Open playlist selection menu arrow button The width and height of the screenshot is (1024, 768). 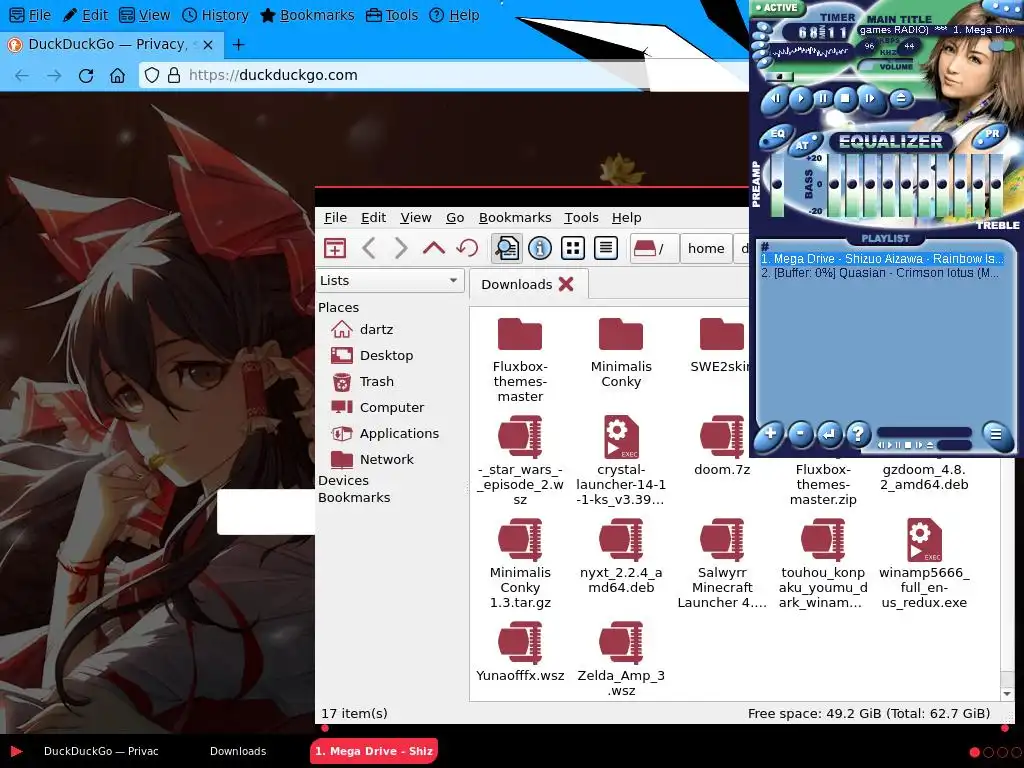point(829,433)
